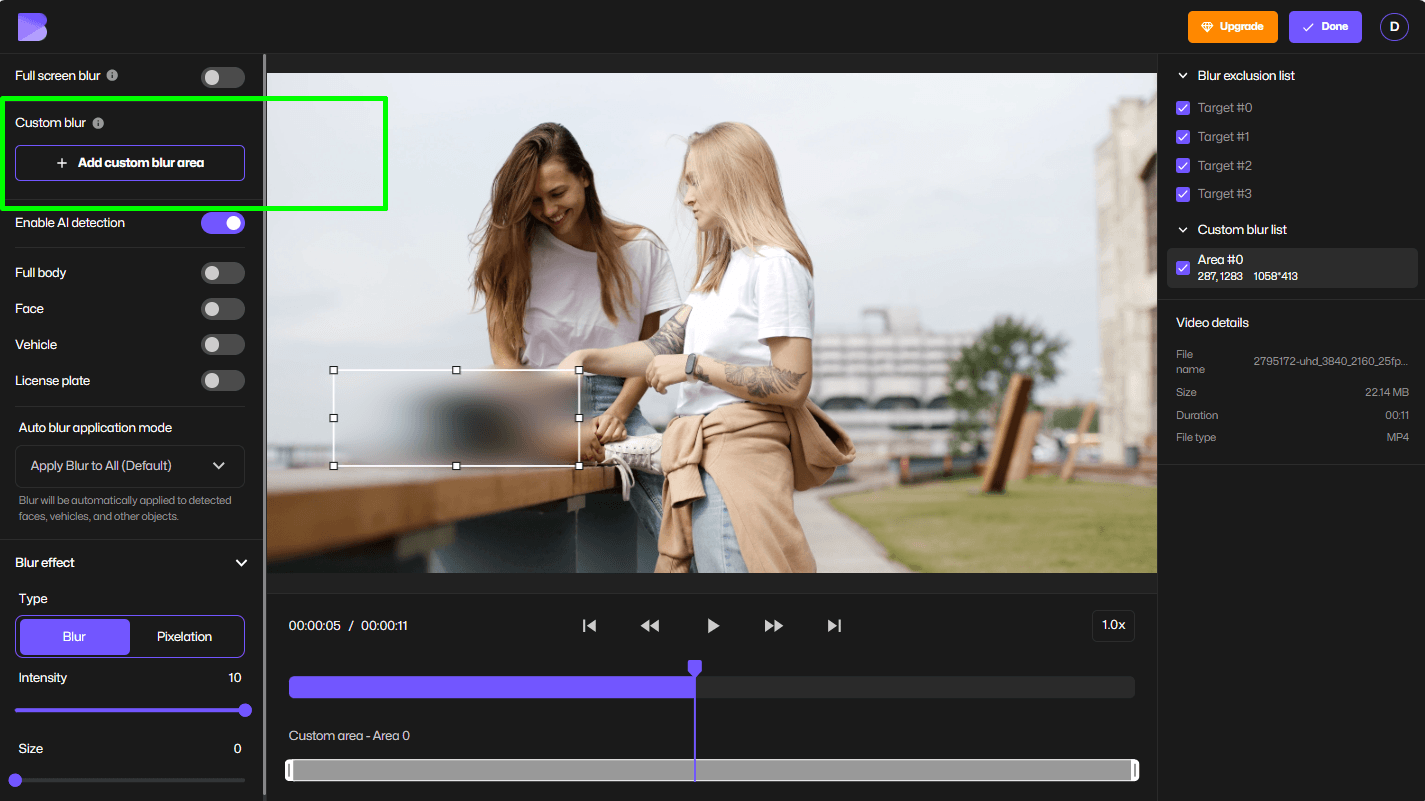The image size is (1425, 801).
Task: Click the app logo icon
Action: tap(32, 27)
